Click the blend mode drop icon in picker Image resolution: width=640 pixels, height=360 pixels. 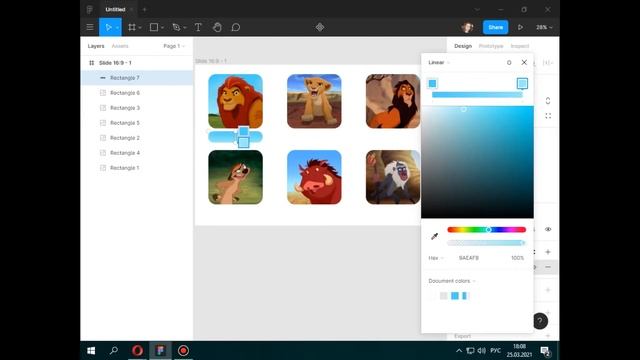[509, 62]
